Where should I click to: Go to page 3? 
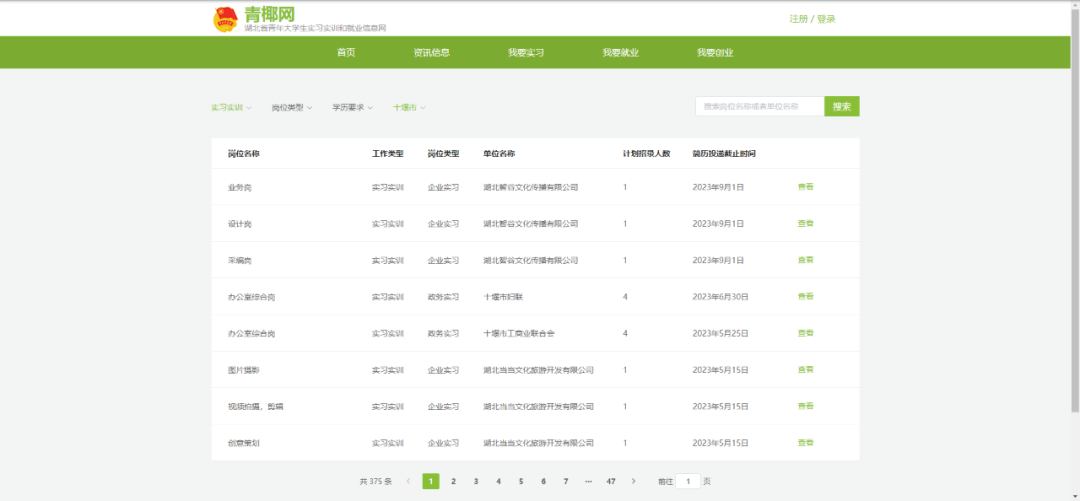click(x=476, y=481)
